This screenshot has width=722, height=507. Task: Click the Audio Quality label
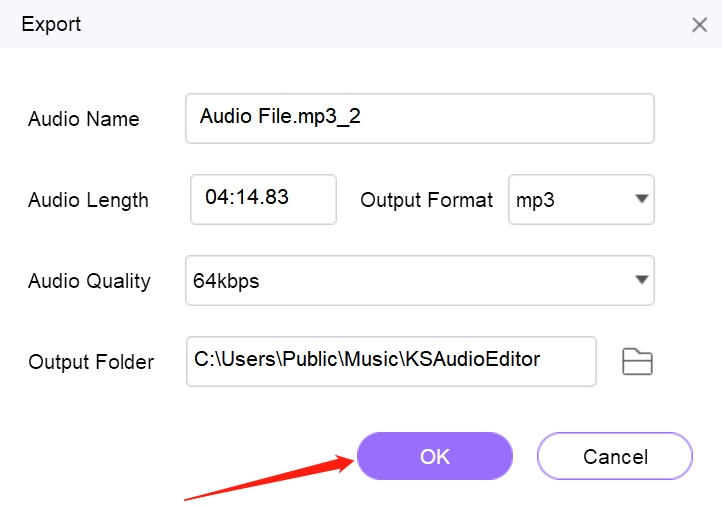pyautogui.click(x=89, y=281)
